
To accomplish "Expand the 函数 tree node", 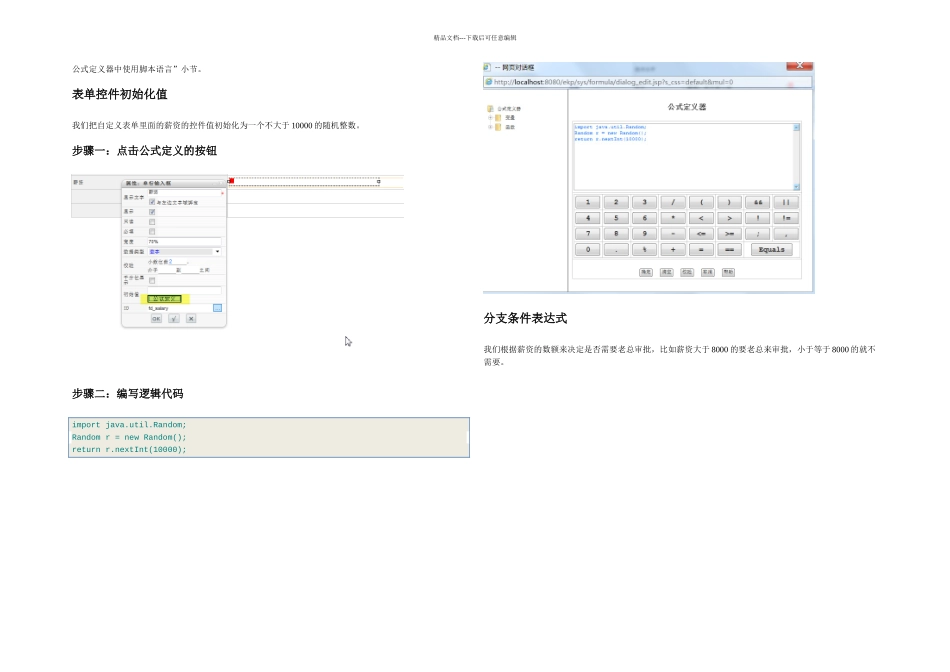I will pos(490,127).
